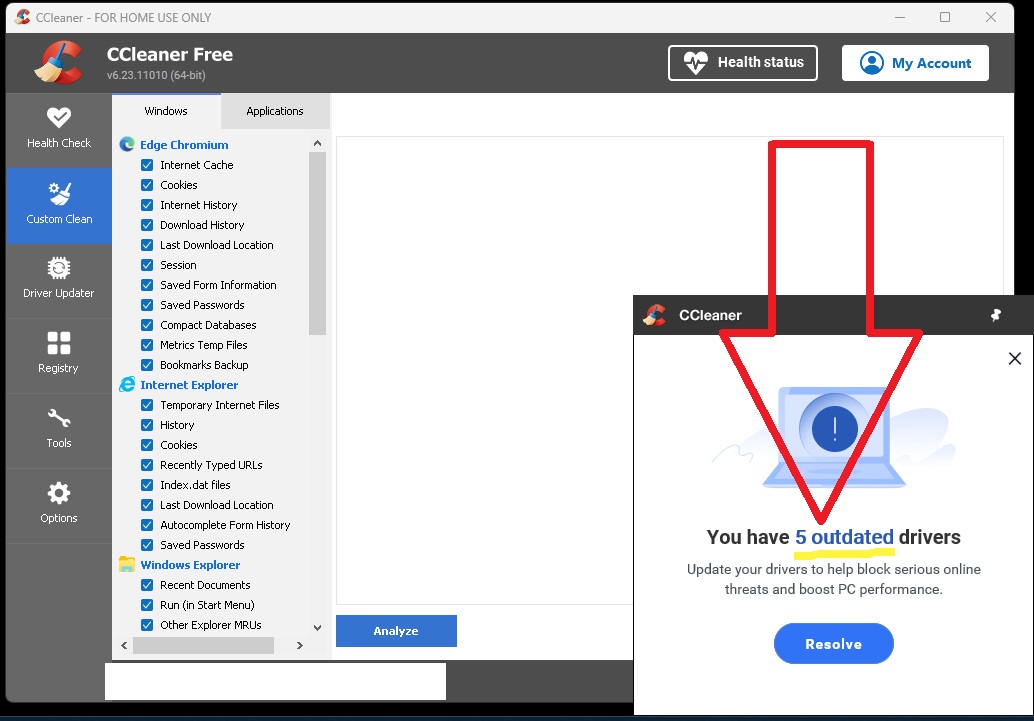Image resolution: width=1034 pixels, height=721 pixels.
Task: Click horizontal scroll right arrow
Action: [299, 645]
